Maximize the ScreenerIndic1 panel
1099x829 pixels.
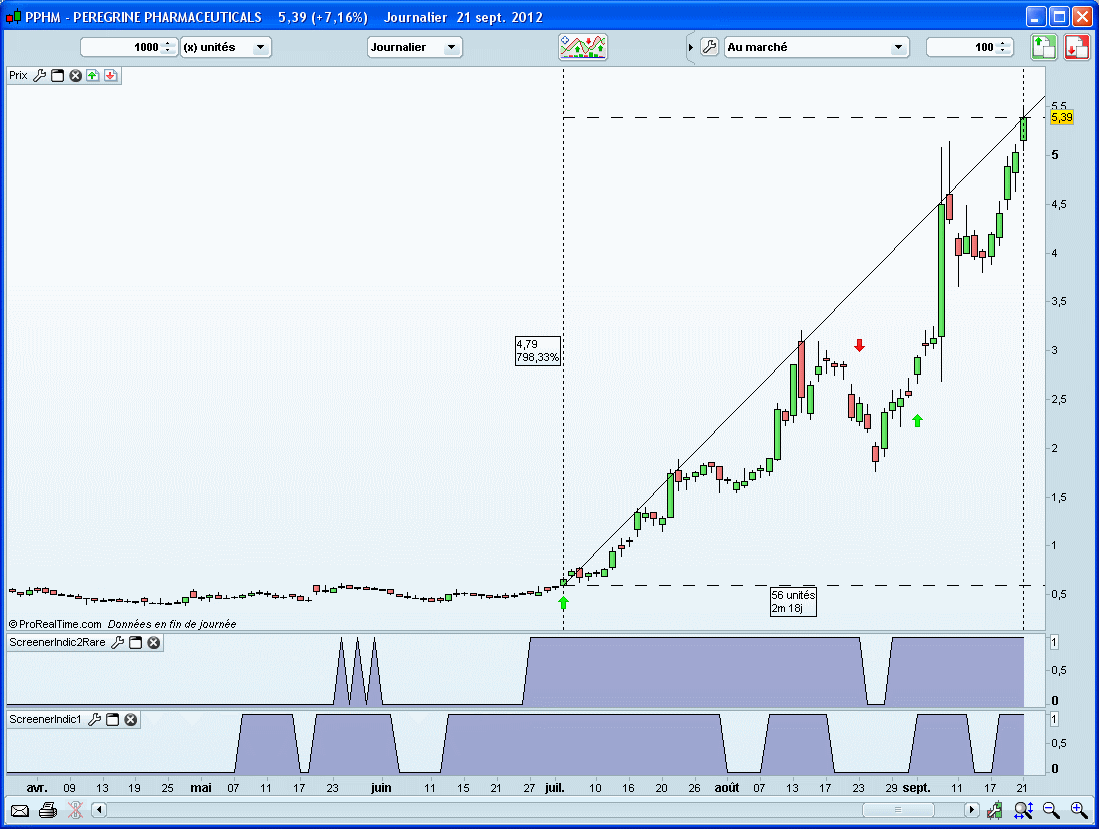(113, 719)
